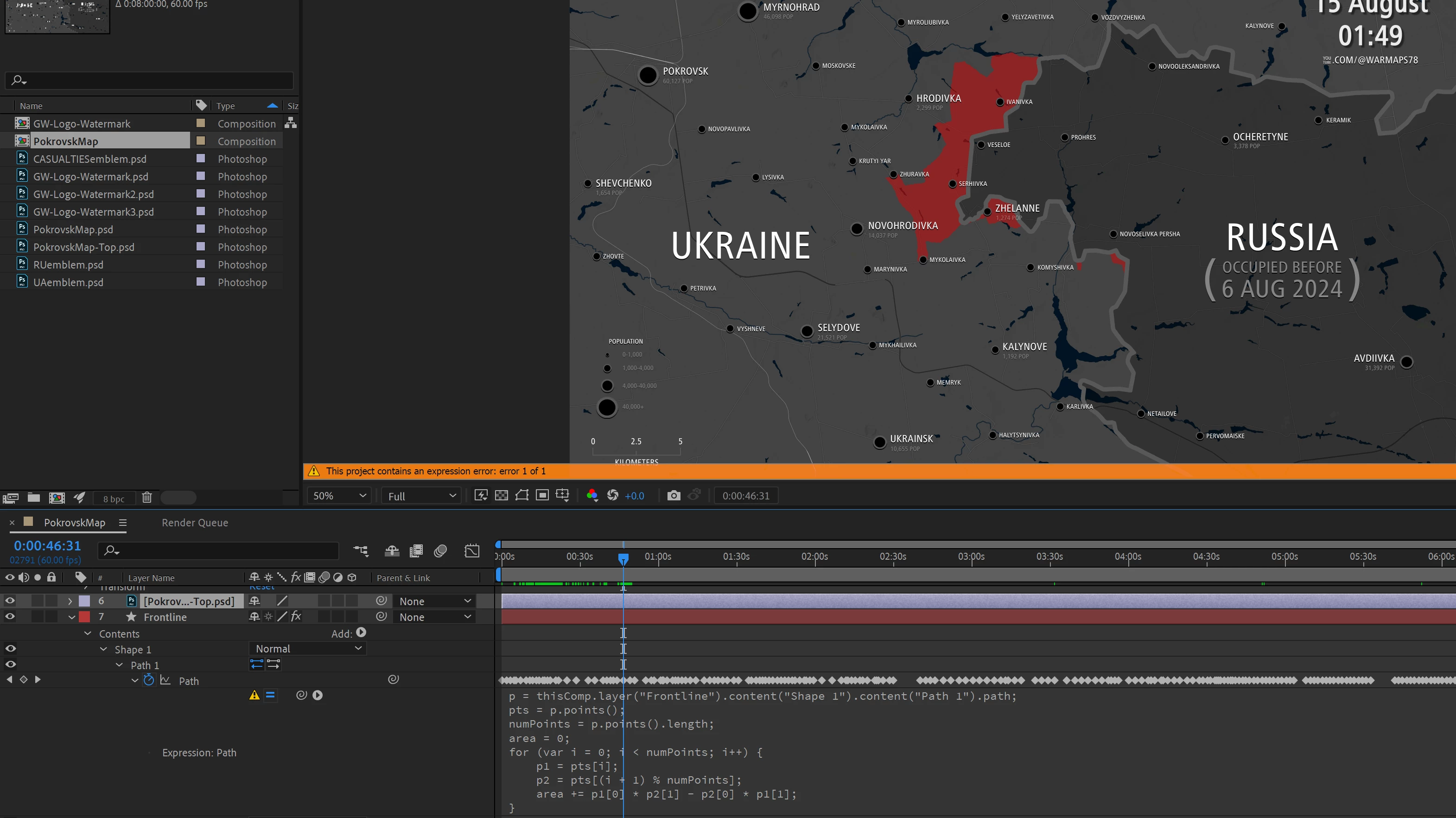Click the Show Channel color circles icon
Screen dimensions: 1456x818
coord(592,496)
